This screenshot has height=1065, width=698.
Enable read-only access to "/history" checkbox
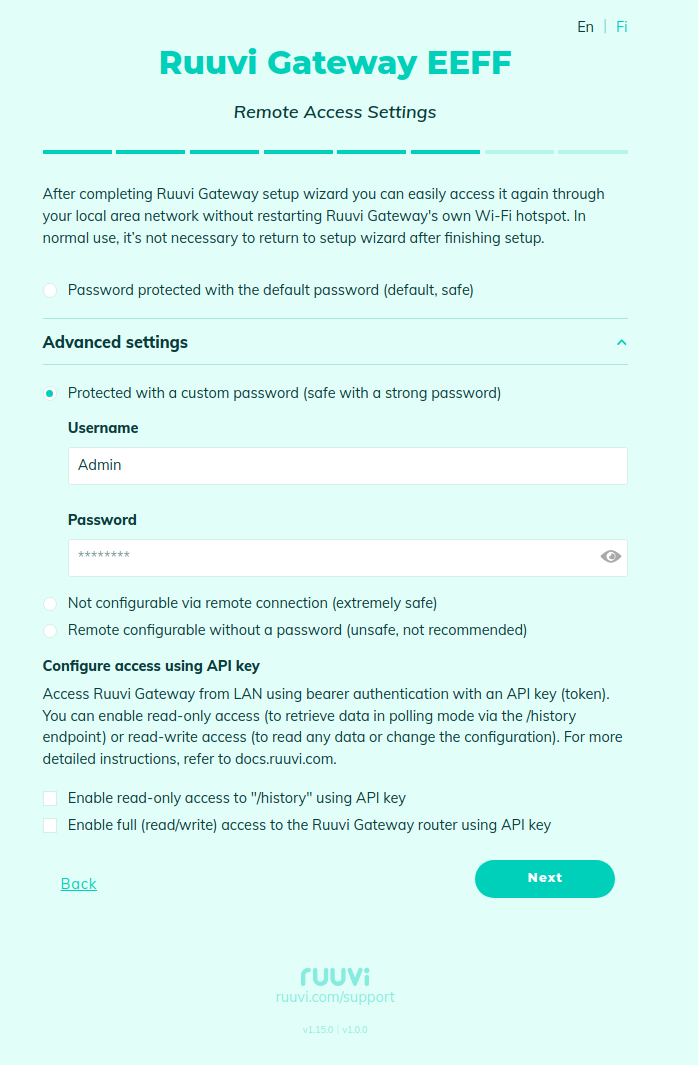coord(50,798)
